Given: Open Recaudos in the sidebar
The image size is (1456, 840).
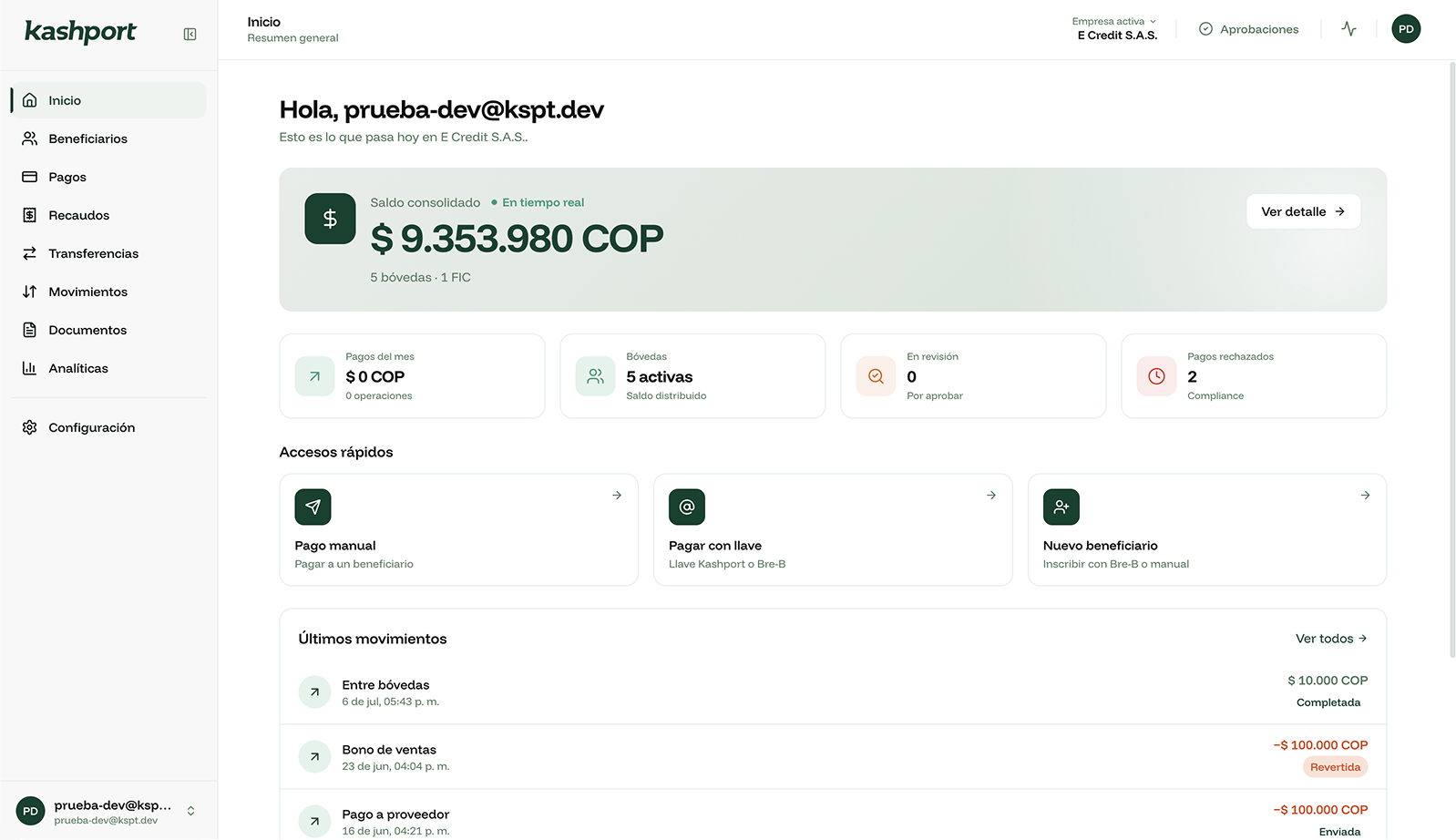Looking at the screenshot, I should [x=108, y=215].
